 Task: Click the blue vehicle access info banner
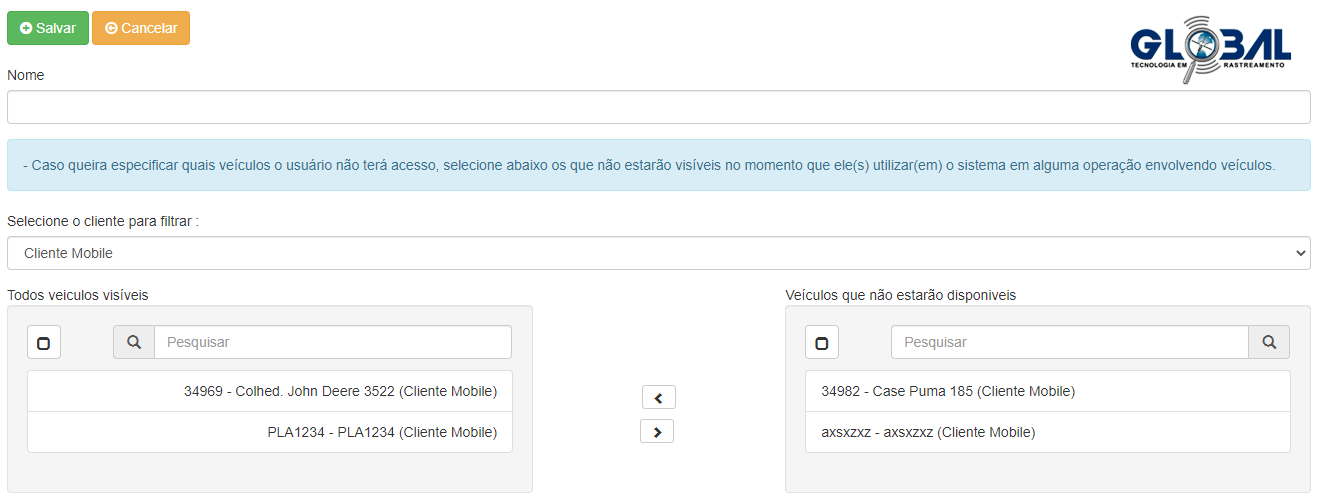click(x=658, y=165)
